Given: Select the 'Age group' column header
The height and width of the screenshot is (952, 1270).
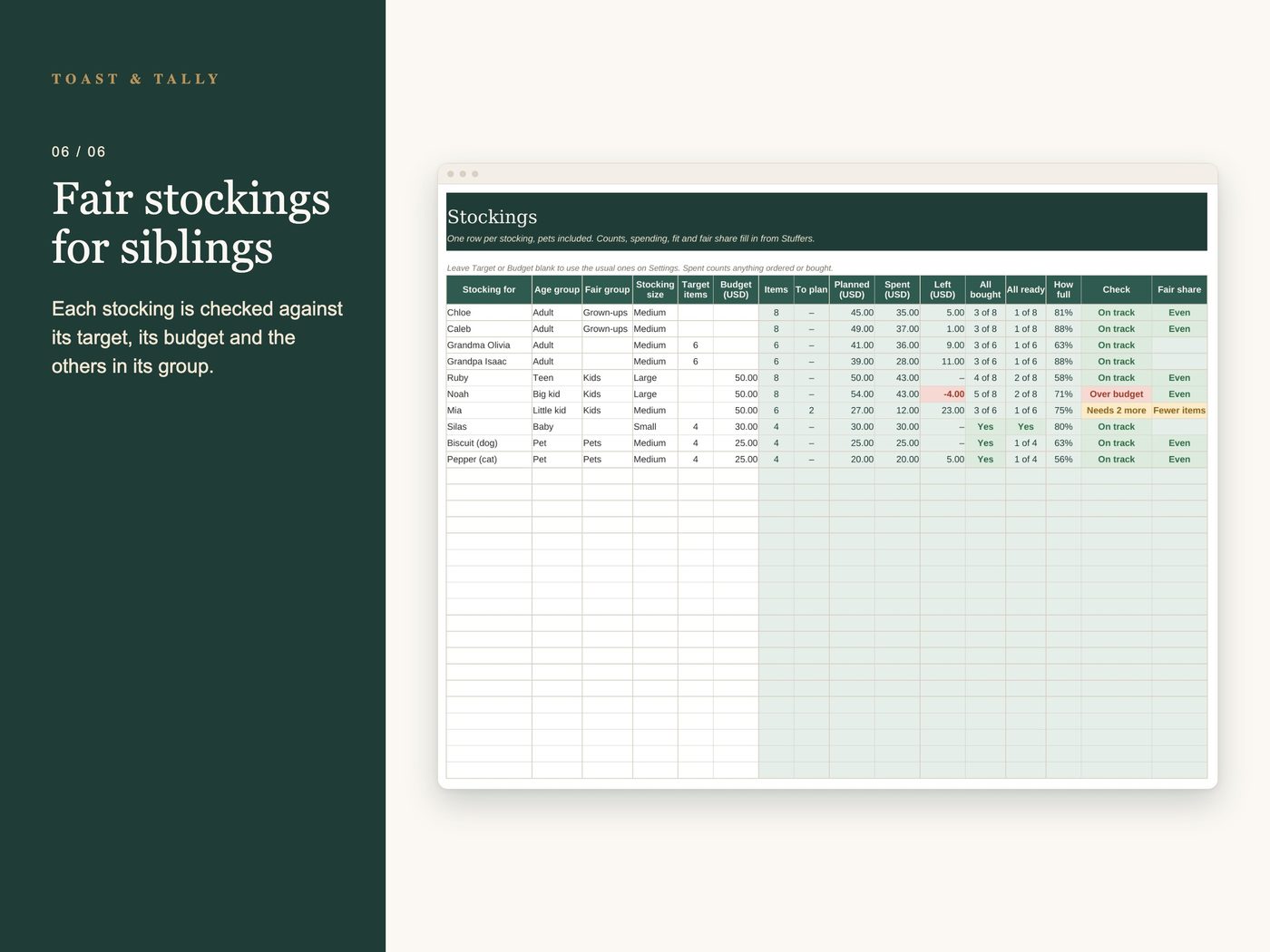Looking at the screenshot, I should click(557, 290).
